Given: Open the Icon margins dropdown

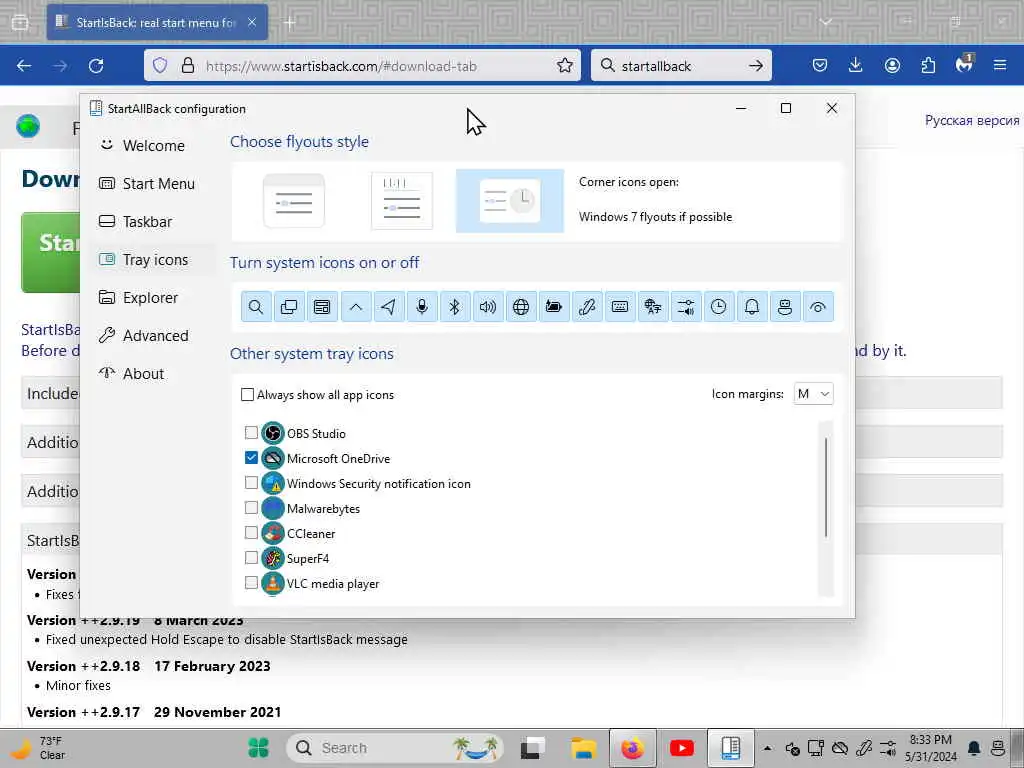Looking at the screenshot, I should pos(813,394).
